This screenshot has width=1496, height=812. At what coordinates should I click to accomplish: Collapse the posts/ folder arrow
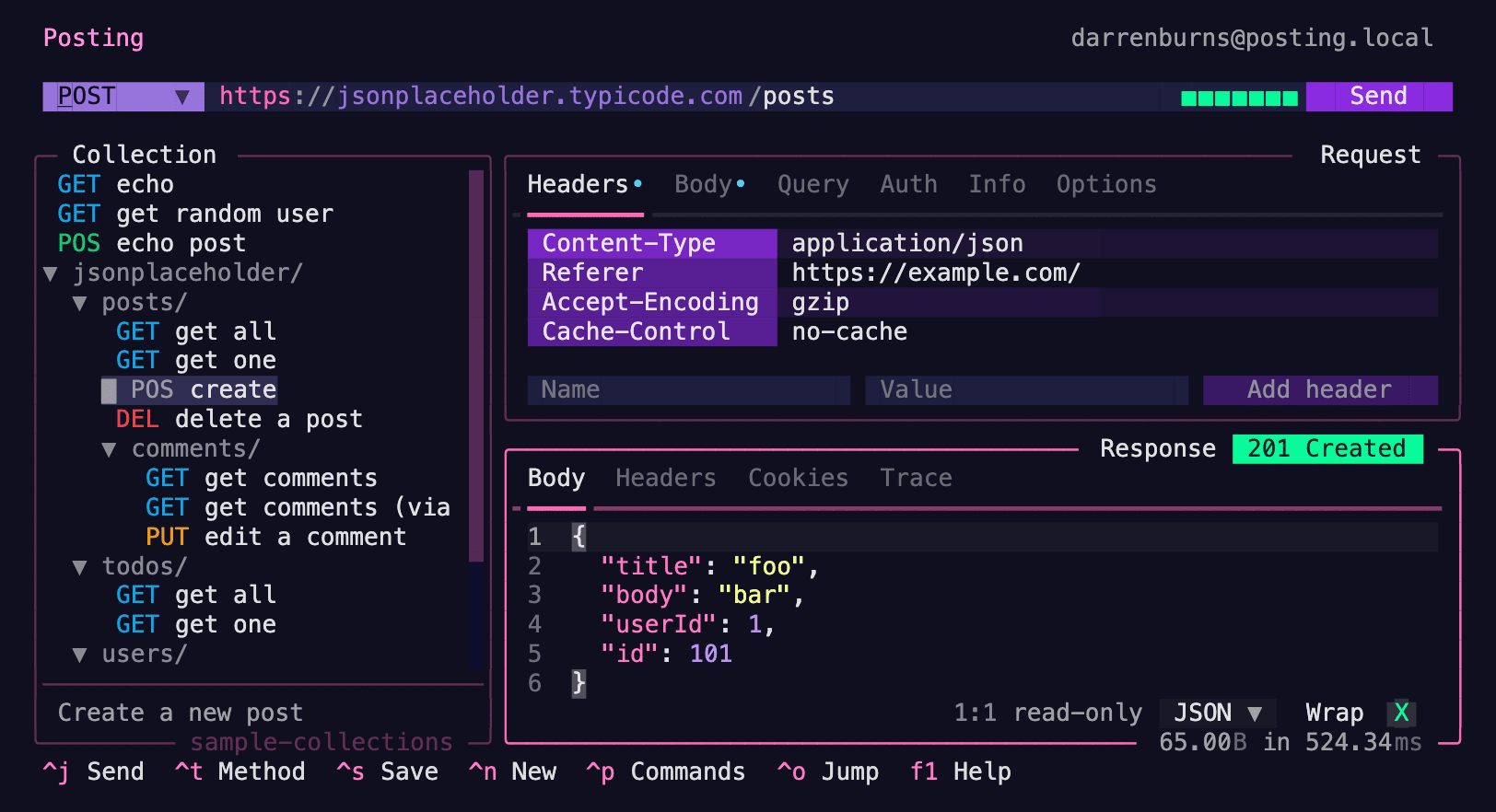[80, 303]
